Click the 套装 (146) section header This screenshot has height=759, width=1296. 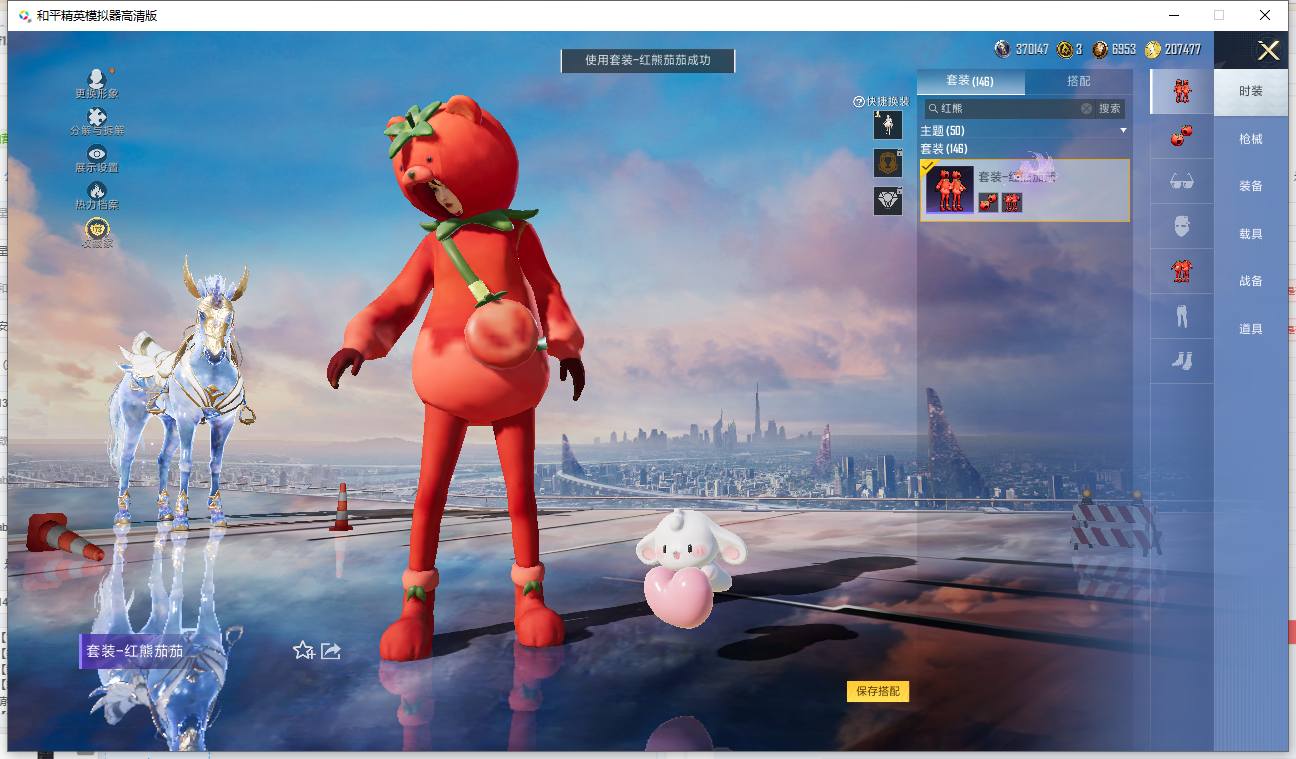click(944, 149)
